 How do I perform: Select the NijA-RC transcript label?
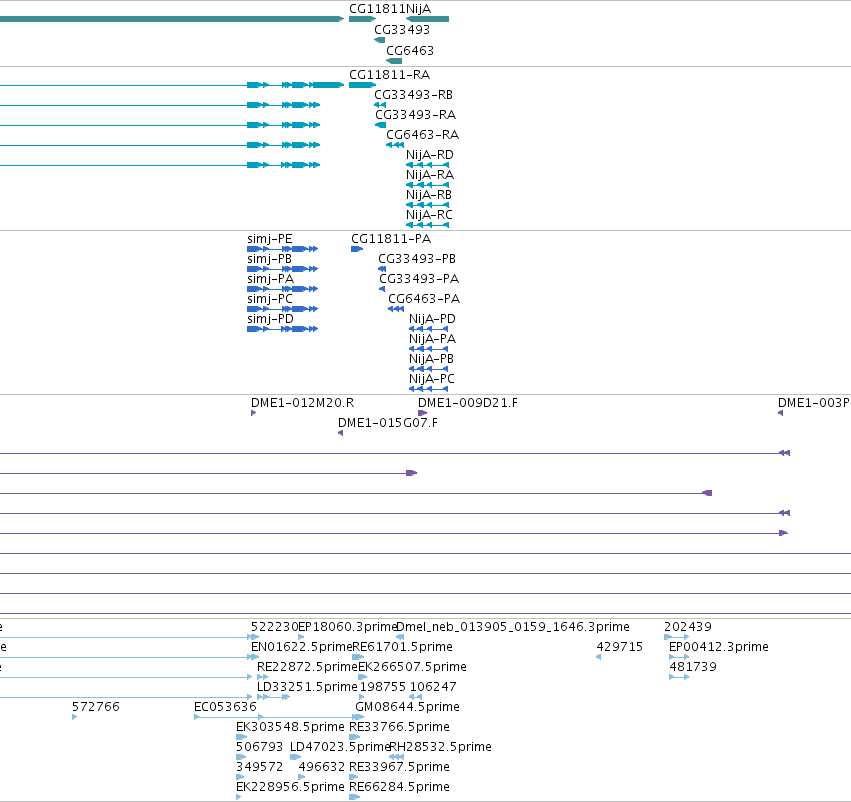[429, 215]
